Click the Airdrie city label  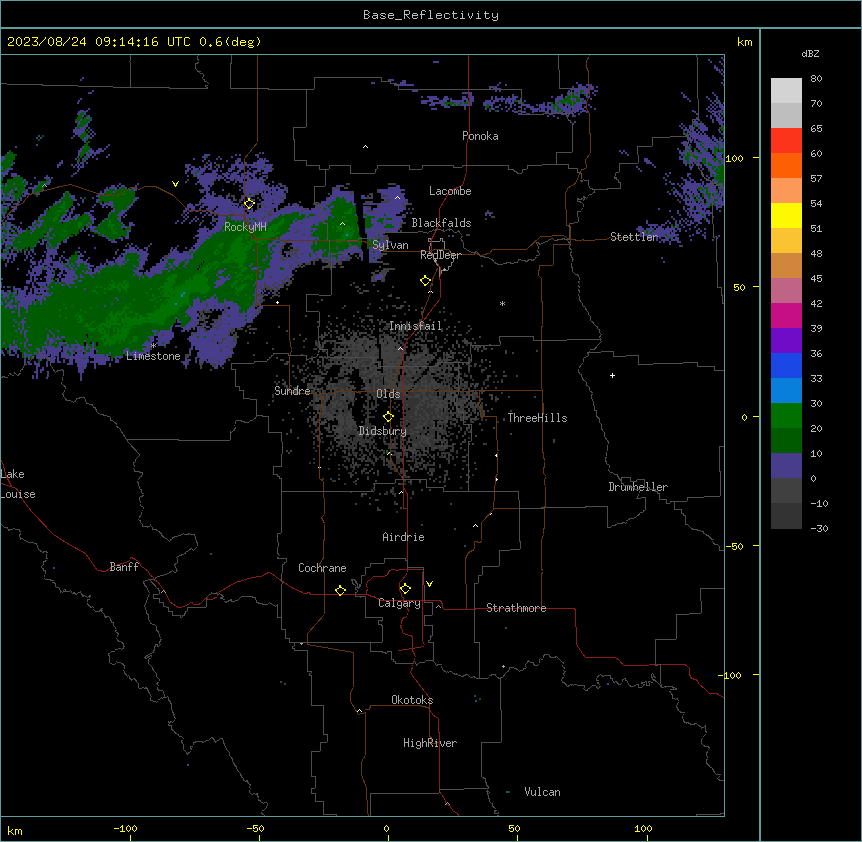click(404, 537)
